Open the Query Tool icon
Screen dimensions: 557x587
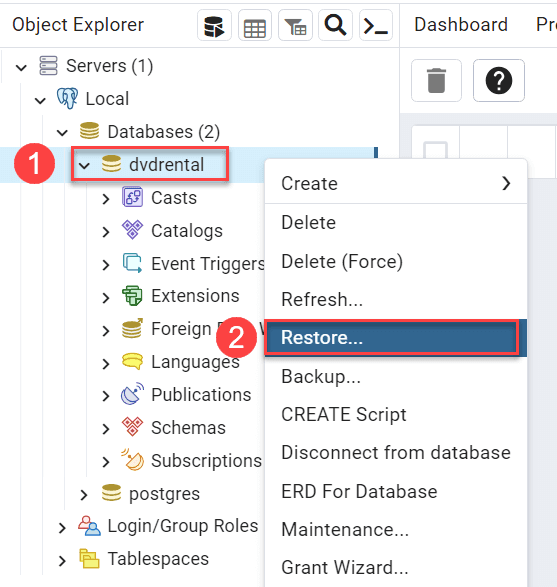pos(214,25)
